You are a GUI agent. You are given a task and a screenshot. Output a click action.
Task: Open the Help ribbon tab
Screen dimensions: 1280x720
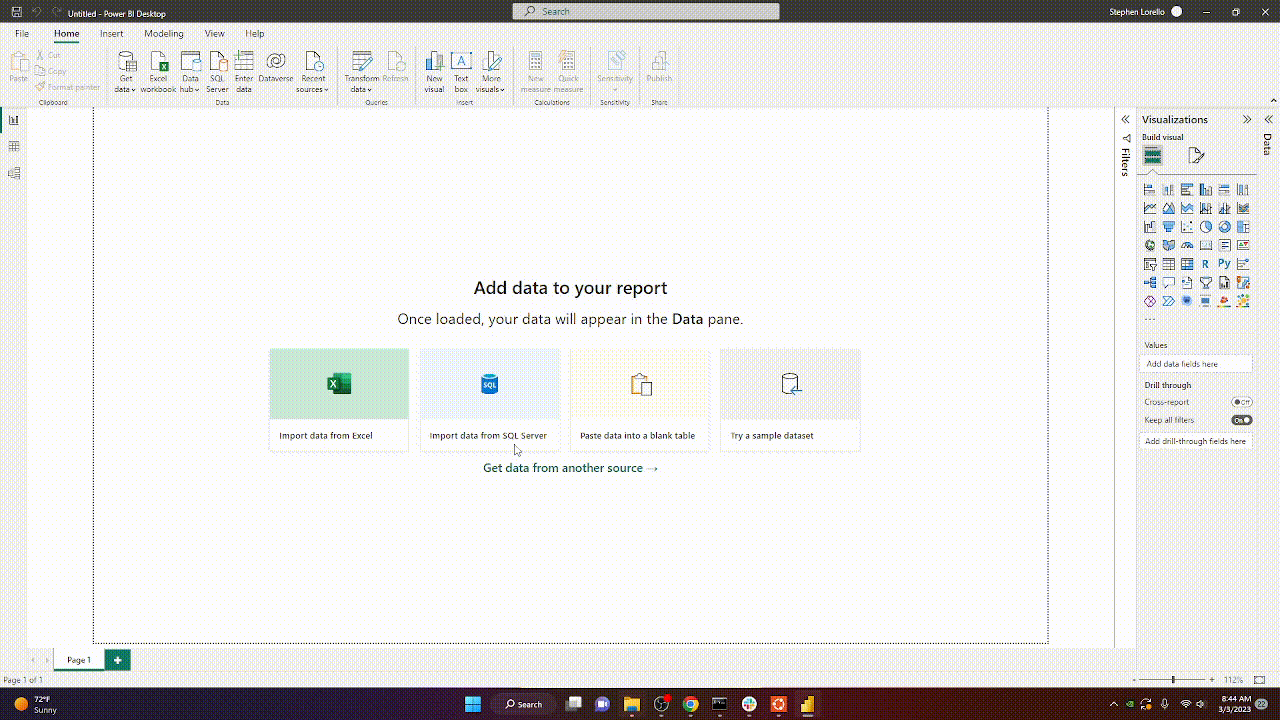coord(255,34)
